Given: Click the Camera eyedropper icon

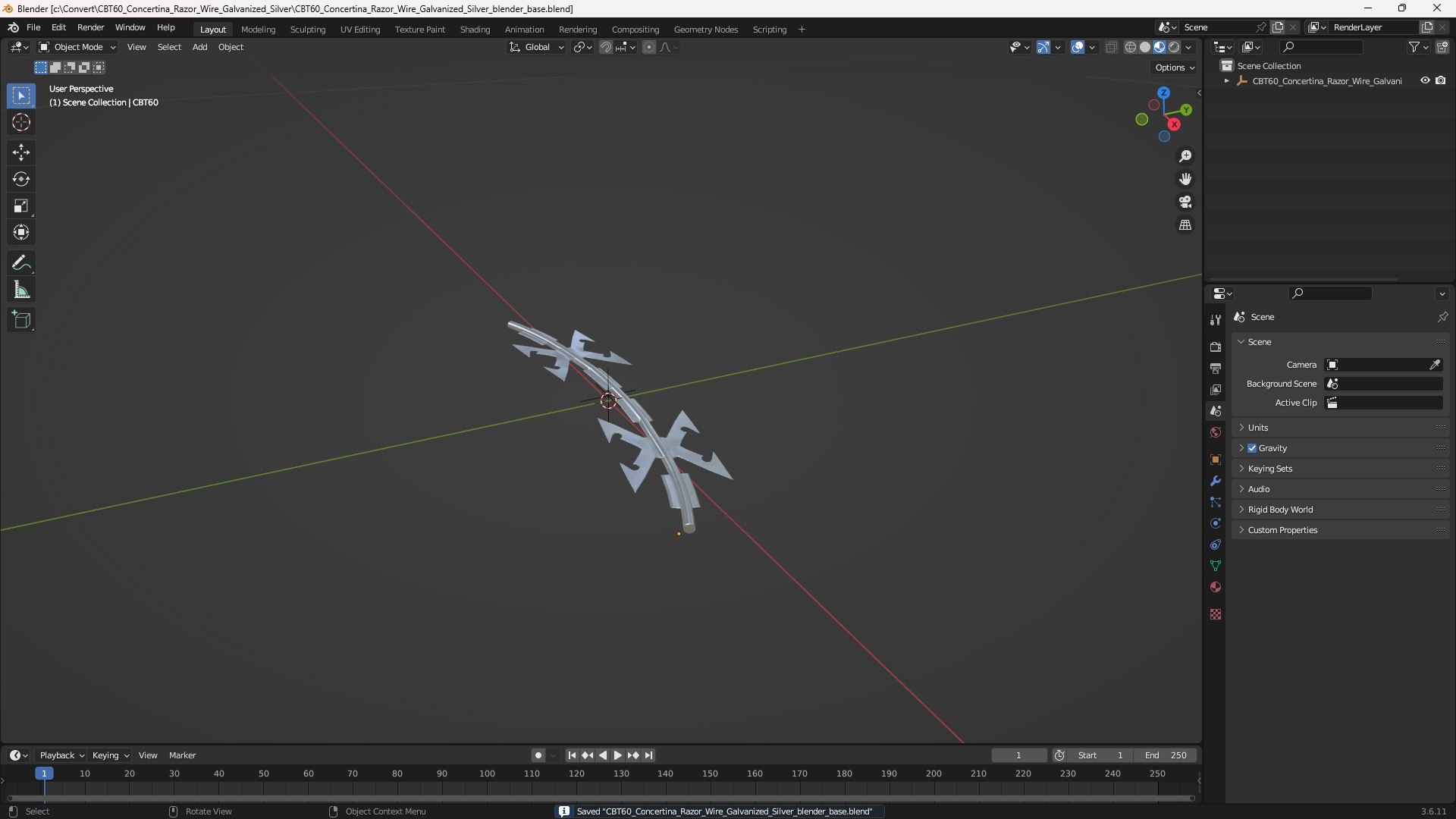Looking at the screenshot, I should (x=1435, y=365).
